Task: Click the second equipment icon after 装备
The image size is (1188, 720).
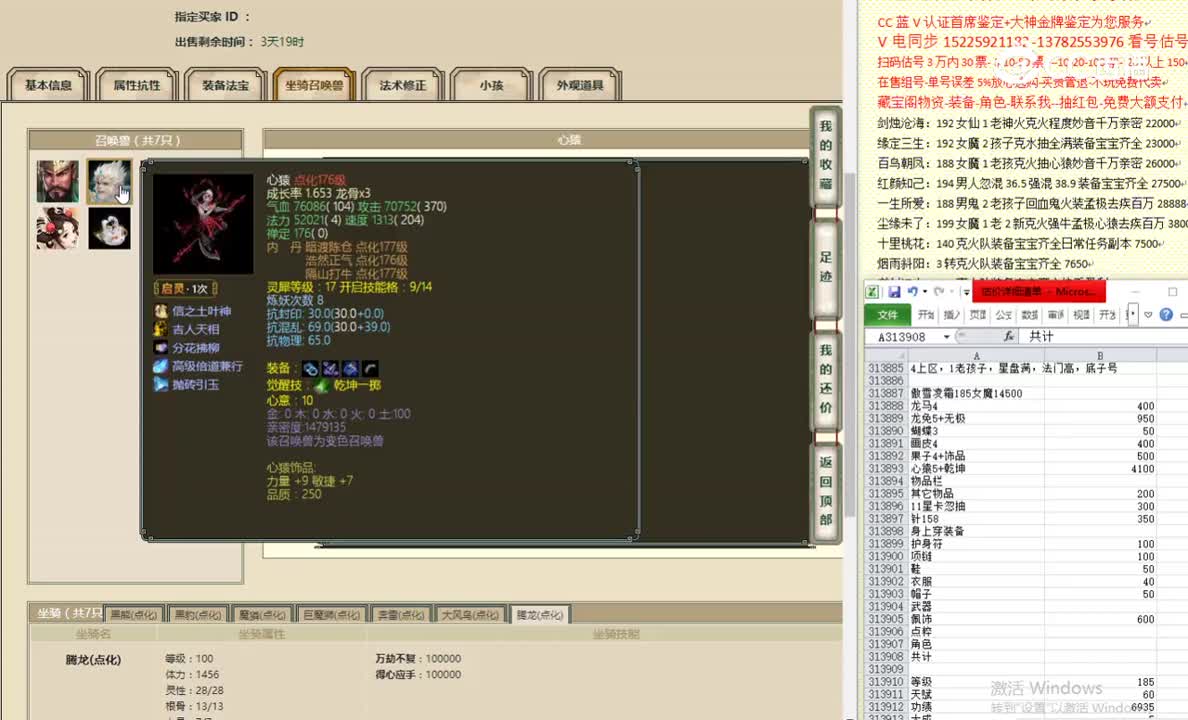Action: 330,368
